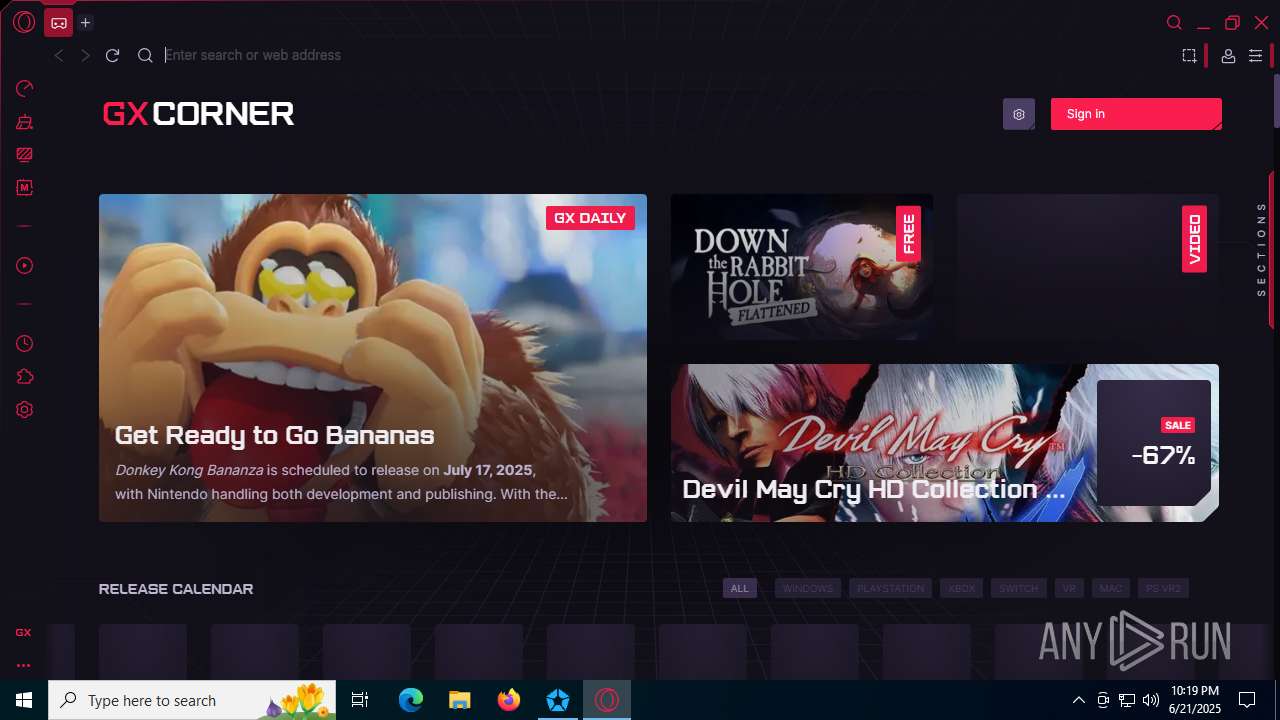Filter release calendar by XBOX

962,588
